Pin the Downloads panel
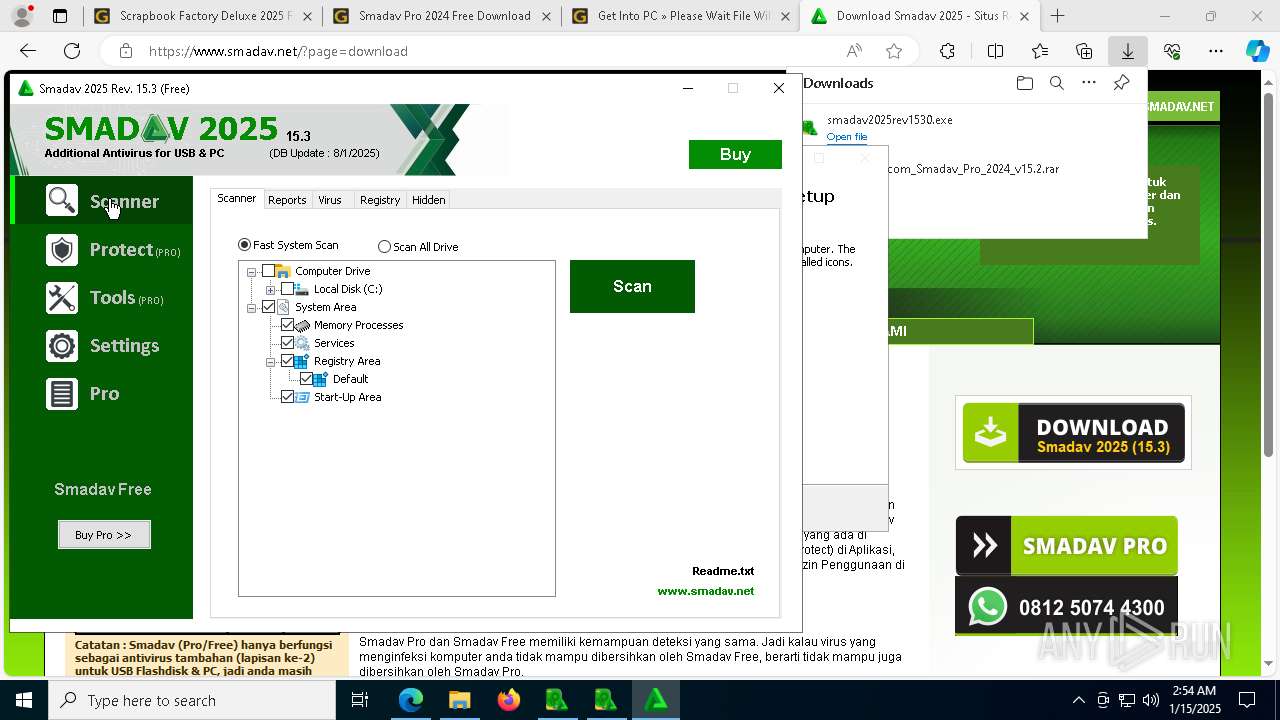This screenshot has height=720, width=1280. pyautogui.click(x=1121, y=83)
